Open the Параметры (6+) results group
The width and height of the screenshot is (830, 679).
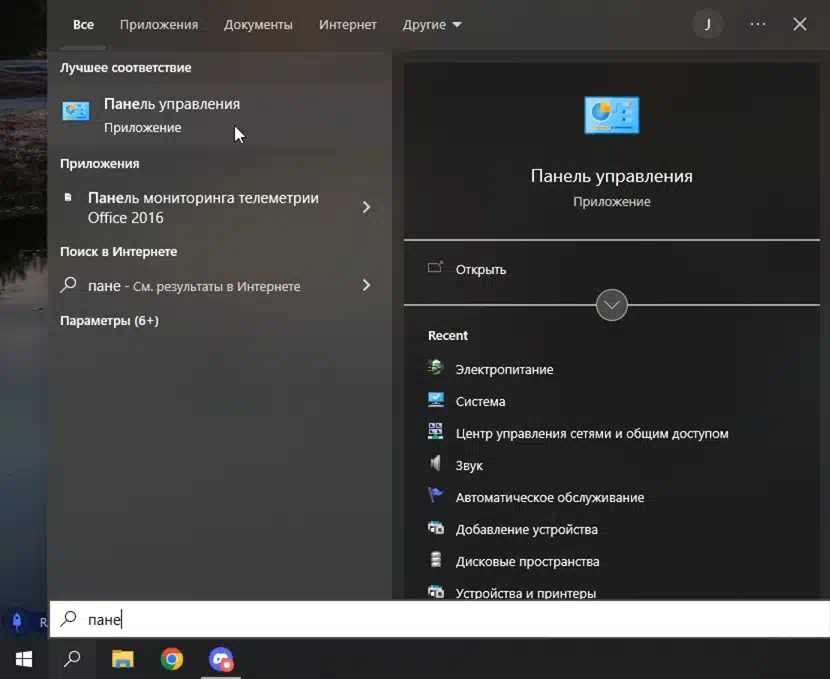pyautogui.click(x=109, y=320)
